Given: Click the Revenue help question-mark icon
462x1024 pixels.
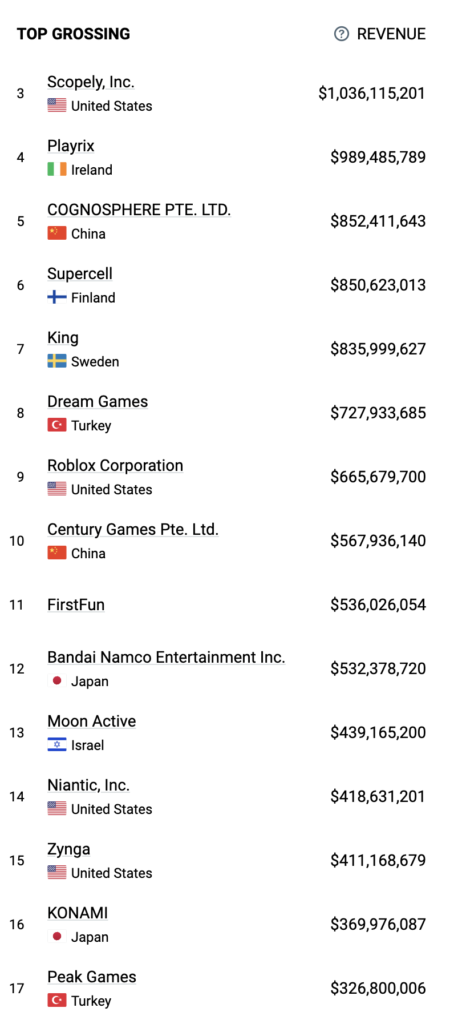Looking at the screenshot, I should 341,34.
